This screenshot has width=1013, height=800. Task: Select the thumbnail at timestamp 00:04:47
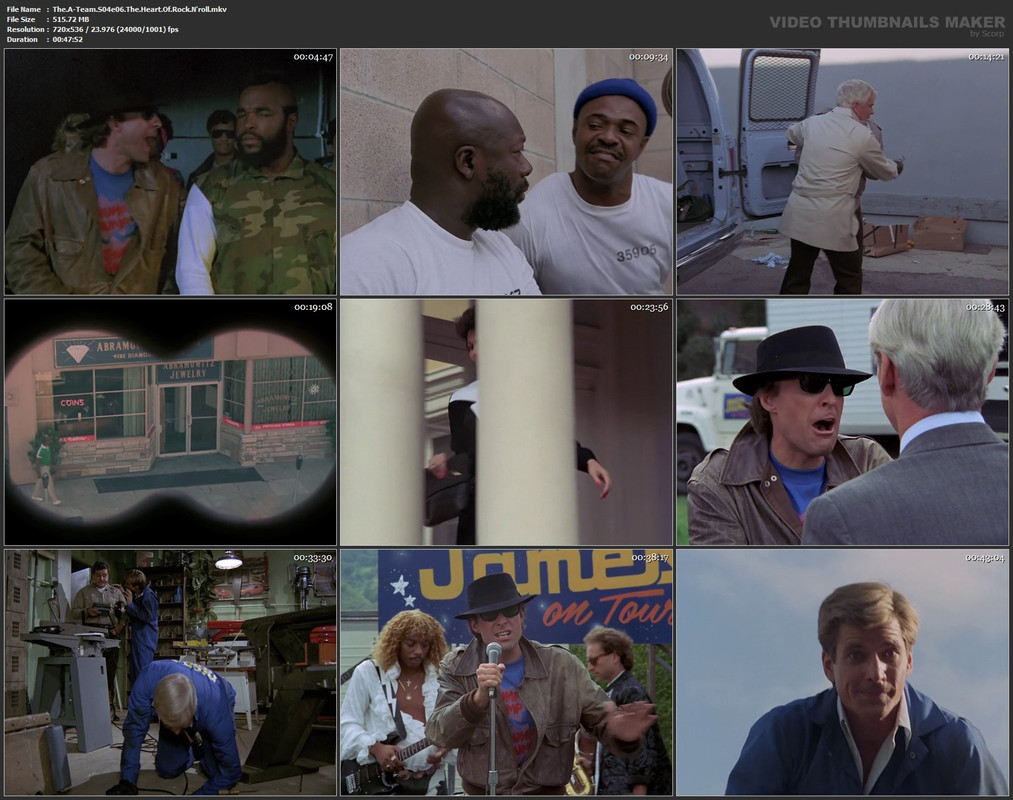click(x=171, y=172)
